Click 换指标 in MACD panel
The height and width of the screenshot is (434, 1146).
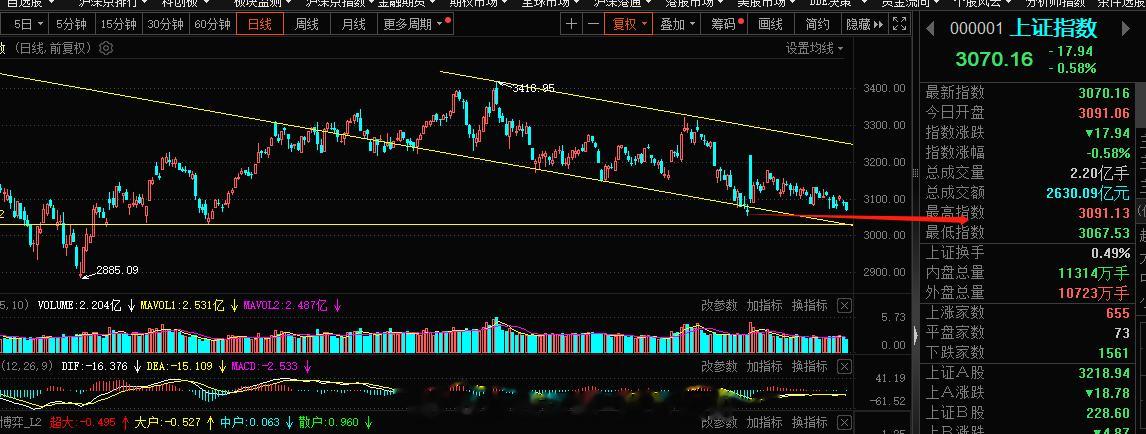[810, 366]
